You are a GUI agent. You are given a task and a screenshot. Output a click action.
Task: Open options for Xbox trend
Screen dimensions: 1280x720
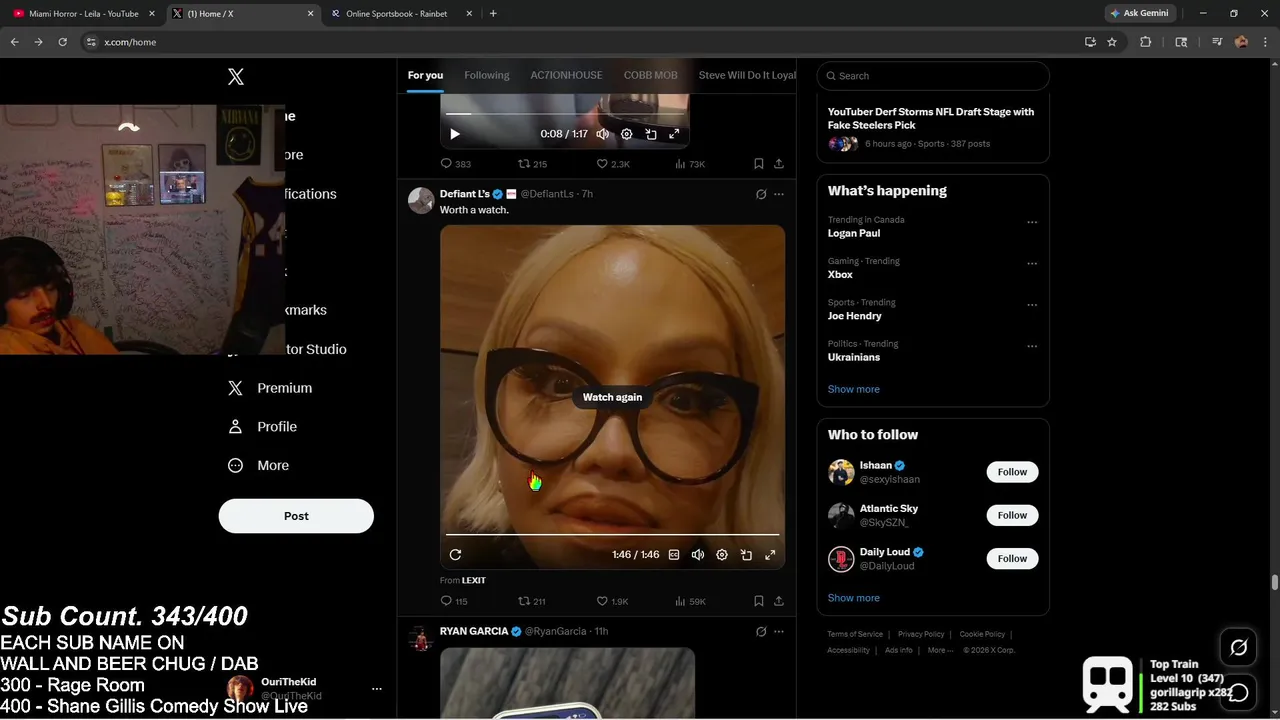(x=1032, y=264)
